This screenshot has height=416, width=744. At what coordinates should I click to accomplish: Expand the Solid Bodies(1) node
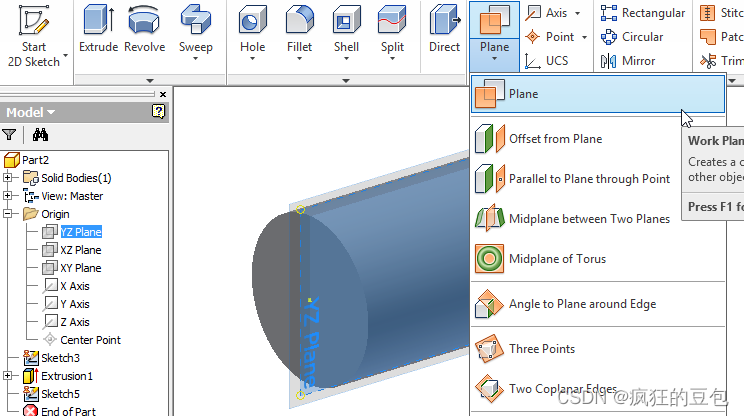pyautogui.click(x=9, y=178)
